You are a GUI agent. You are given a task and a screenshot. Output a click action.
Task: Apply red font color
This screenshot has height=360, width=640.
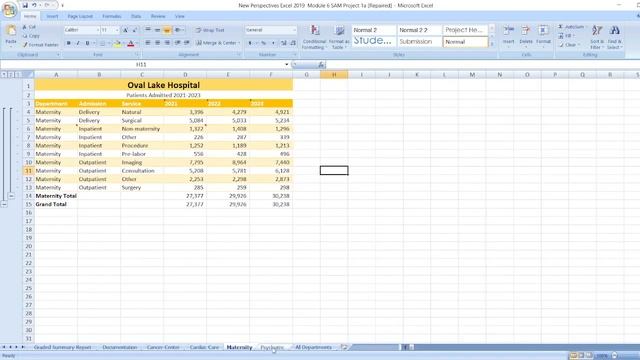tap(131, 43)
